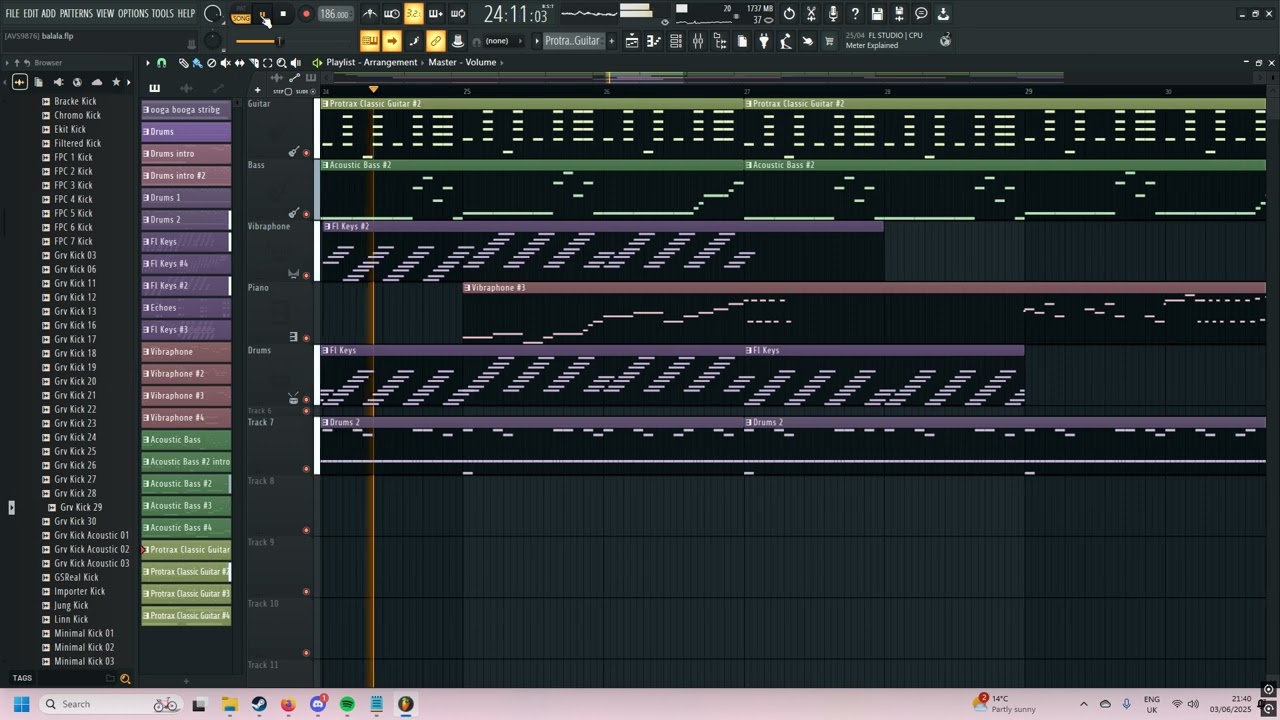Screen dimensions: 1280x720
Task: Open the View playlist button in toolbar
Action: pos(632,41)
